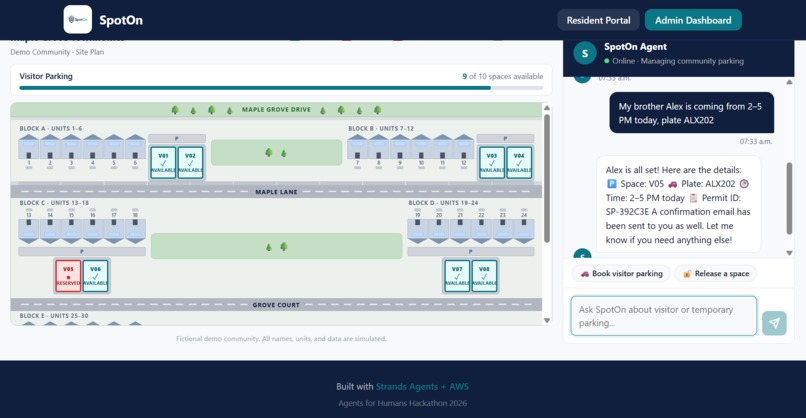Image resolution: width=806 pixels, height=418 pixels.
Task: Click the Book visitor parking button
Action: tap(621, 274)
